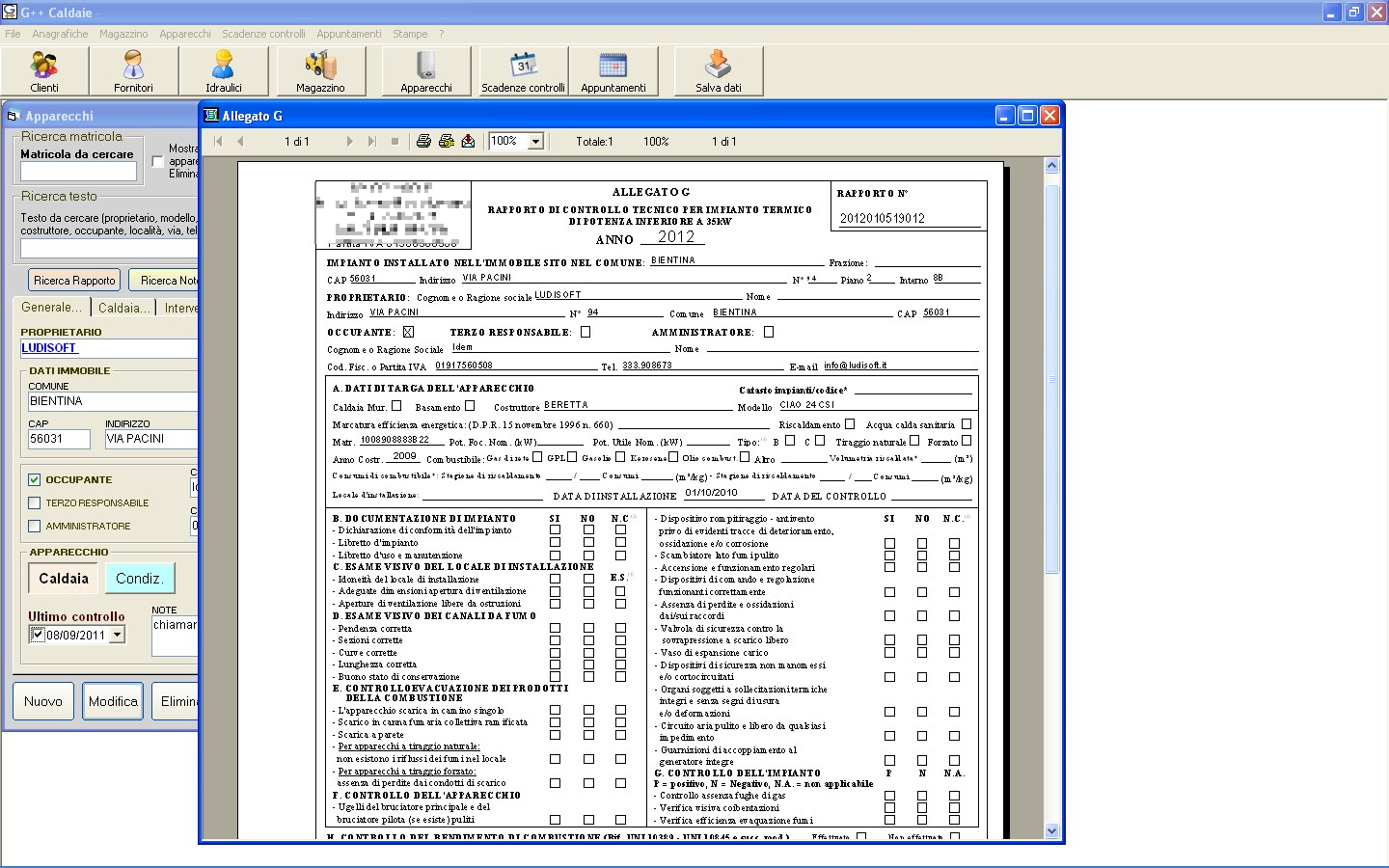Switch to the Generale tab
The width and height of the screenshot is (1389, 868).
pyautogui.click(x=52, y=307)
